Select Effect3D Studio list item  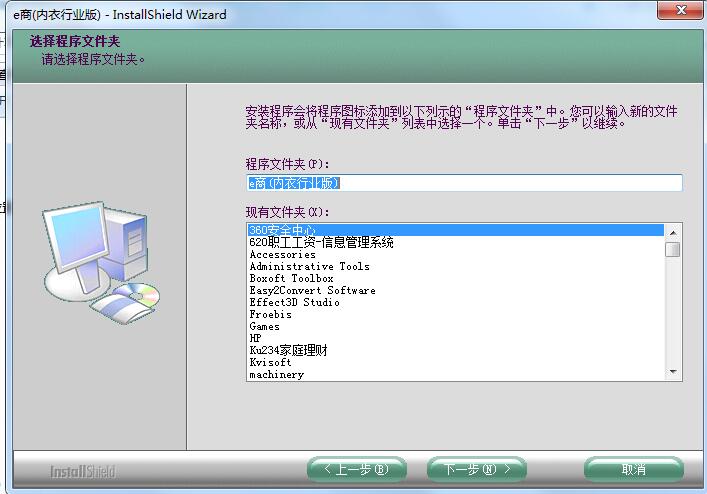pos(455,302)
